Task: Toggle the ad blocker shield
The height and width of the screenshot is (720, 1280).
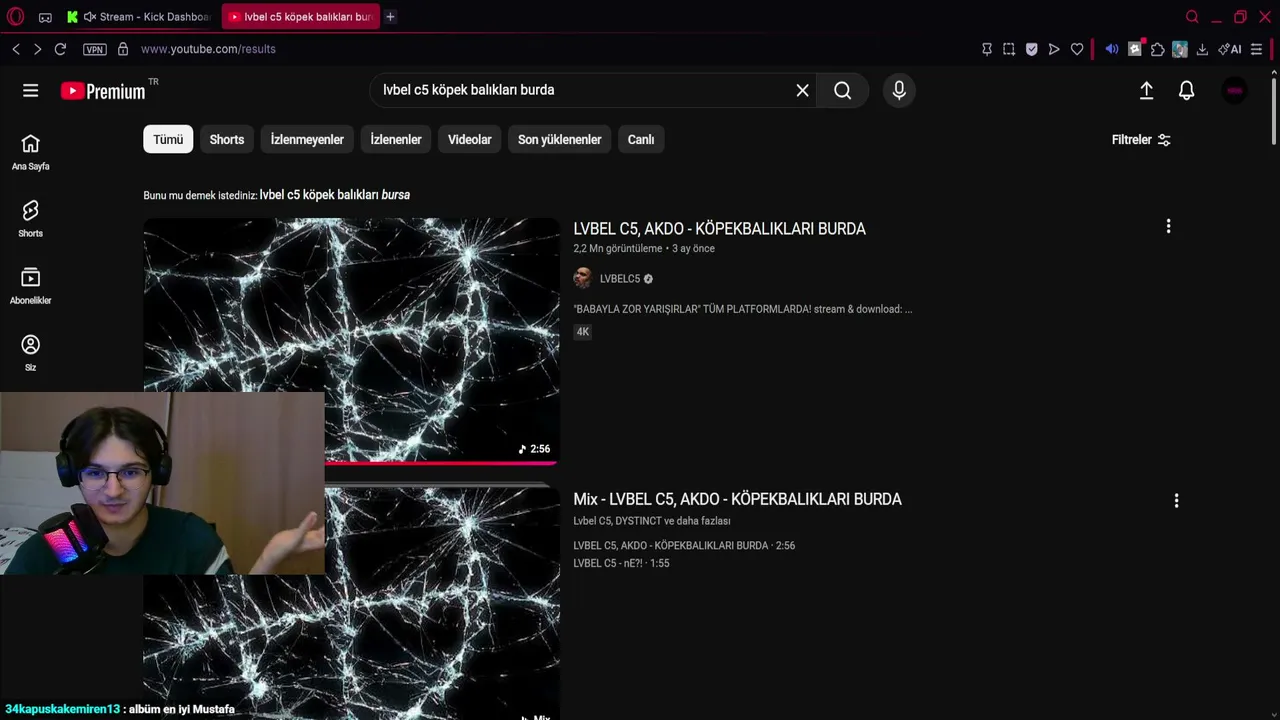Action: [1032, 49]
